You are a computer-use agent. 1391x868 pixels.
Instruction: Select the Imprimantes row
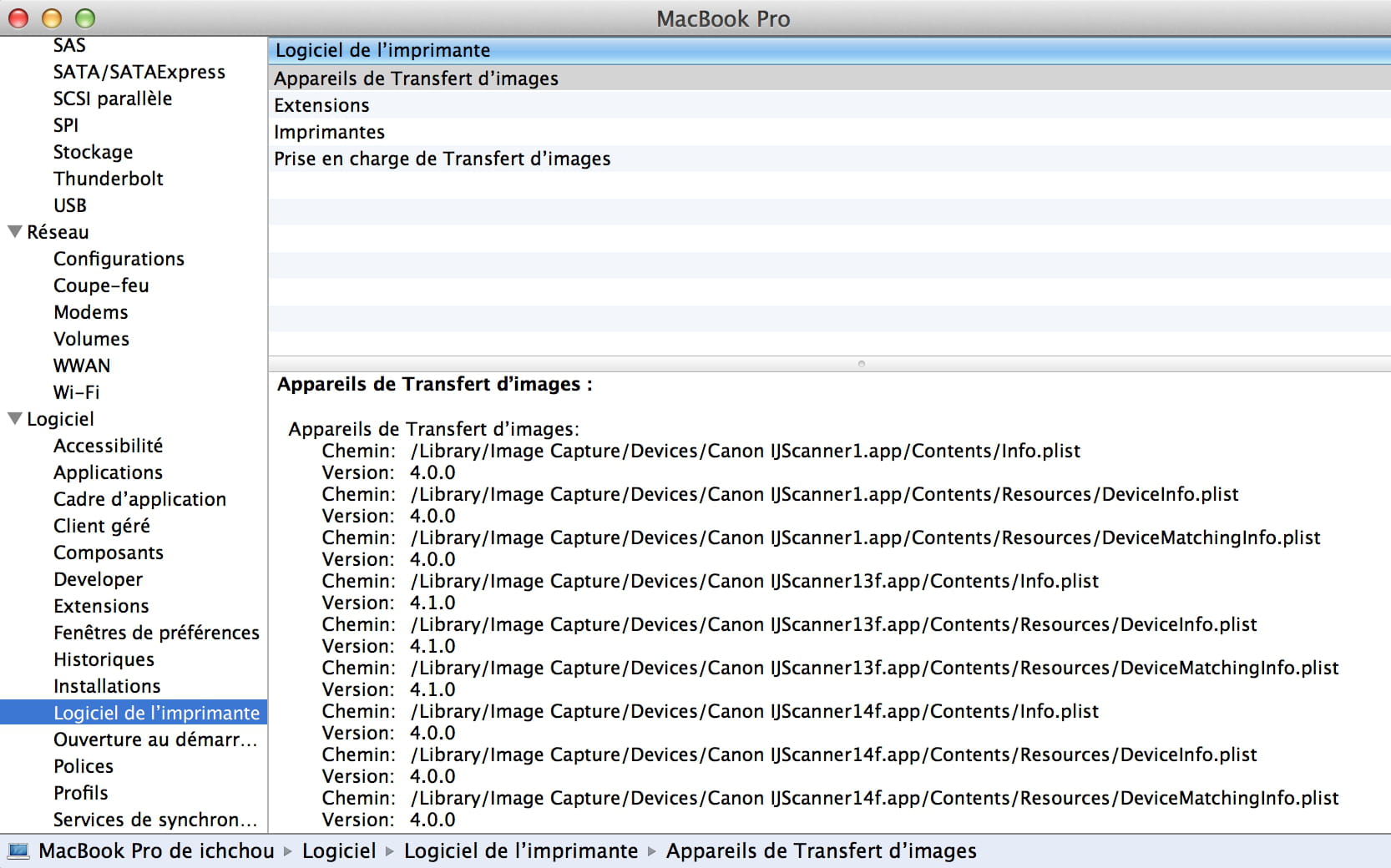[329, 132]
